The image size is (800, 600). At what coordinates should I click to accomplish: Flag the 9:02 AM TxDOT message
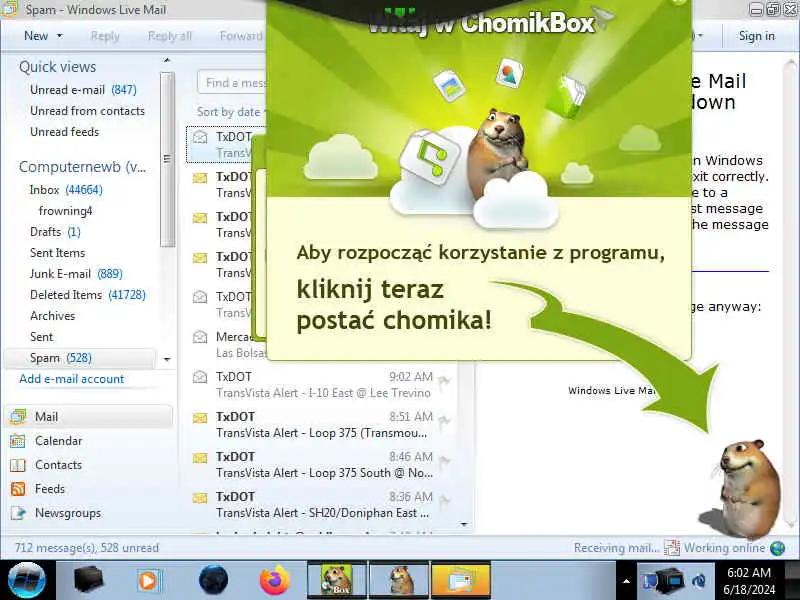[444, 382]
